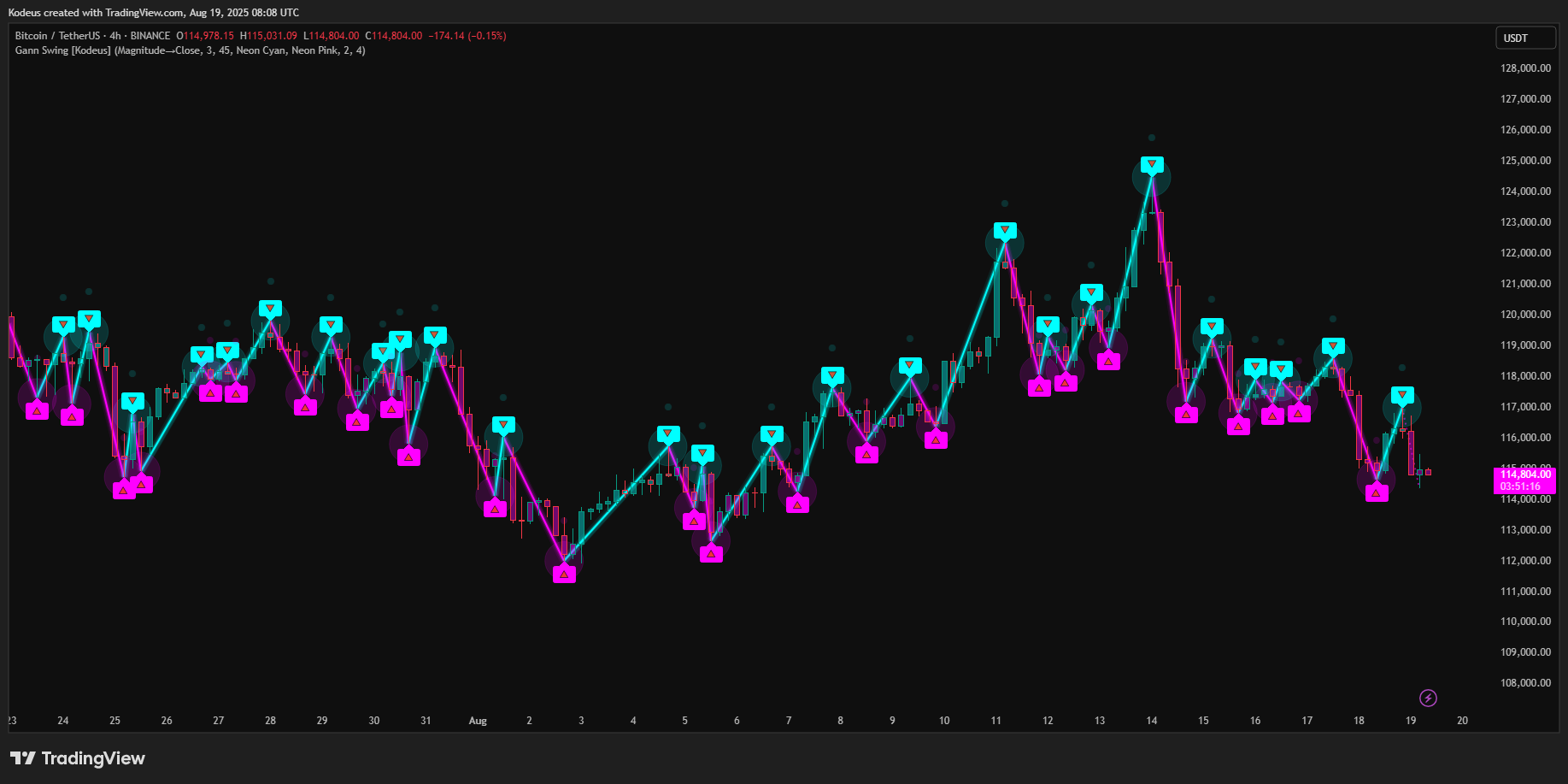Click the '31' date label on time axis

tap(426, 721)
